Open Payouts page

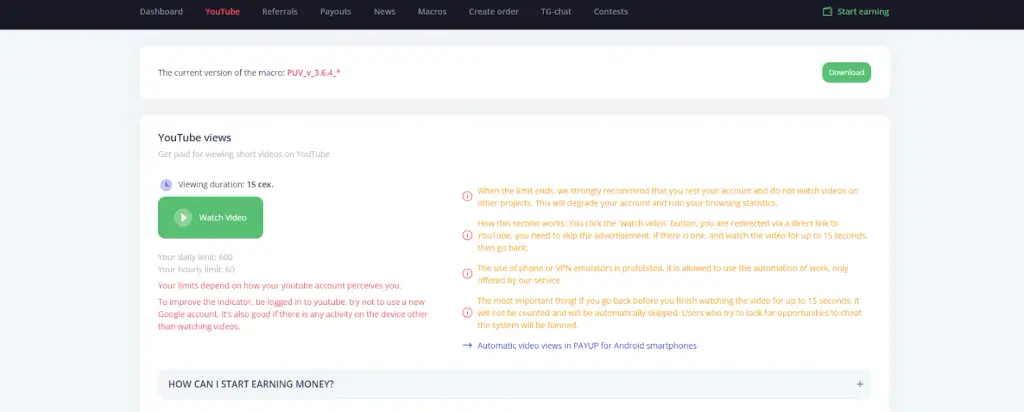coord(336,12)
